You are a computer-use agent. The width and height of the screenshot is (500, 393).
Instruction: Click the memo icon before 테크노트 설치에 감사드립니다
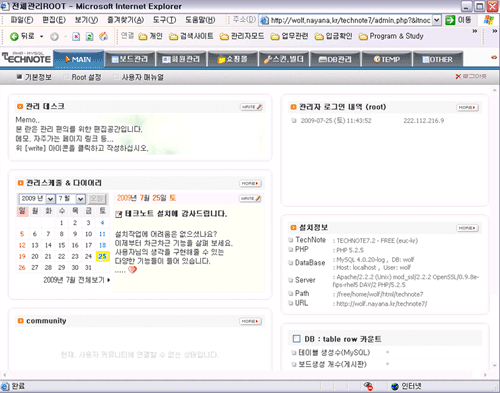tap(119, 214)
